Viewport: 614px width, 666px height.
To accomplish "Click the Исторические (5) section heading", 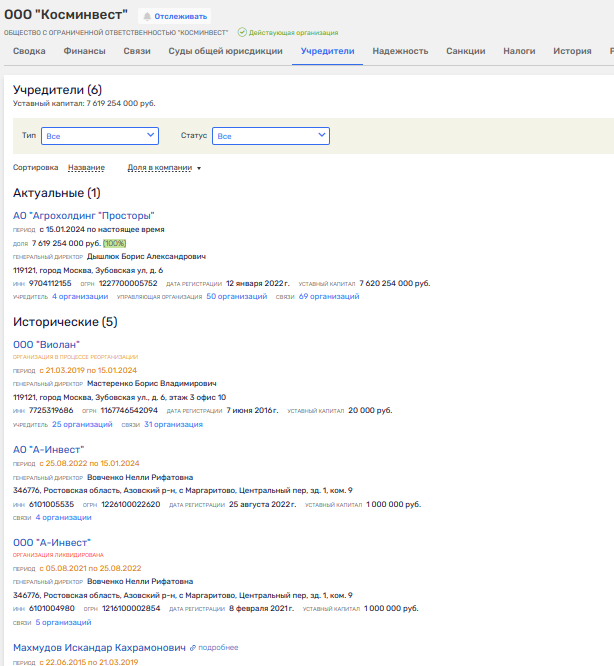I will 65,322.
